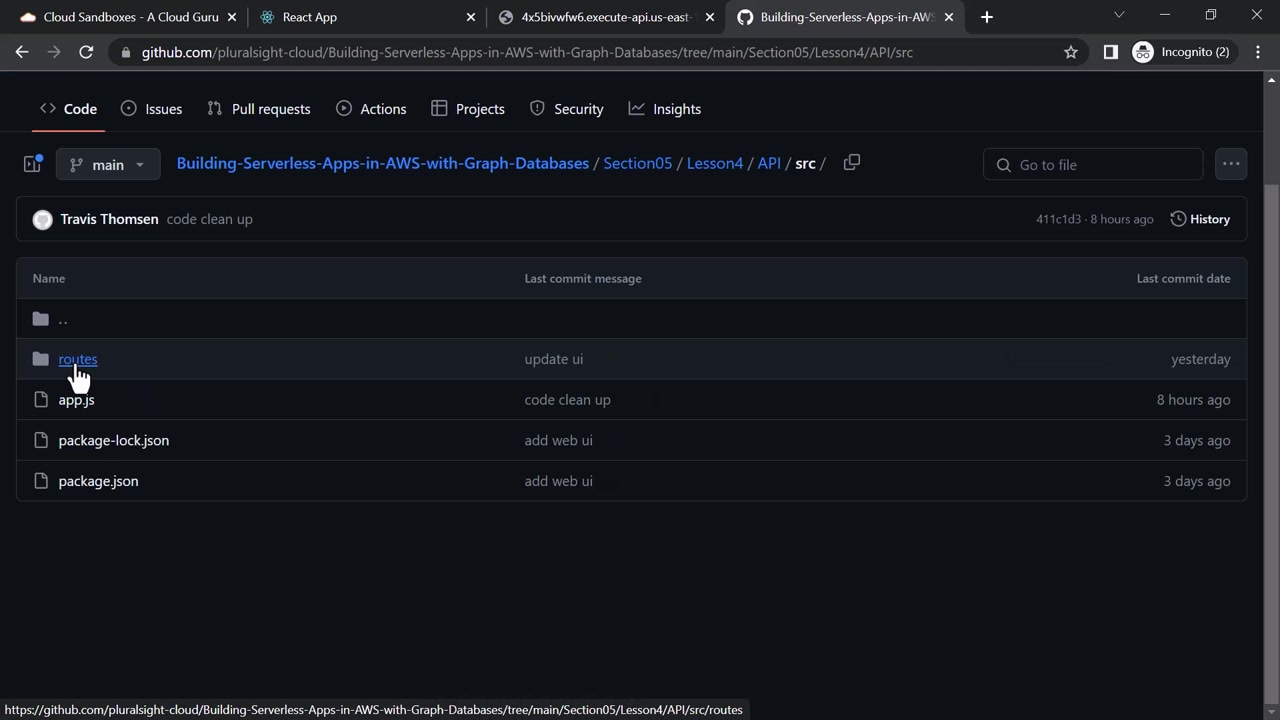Viewport: 1280px width, 720px height.
Task: Switch to the Issues tab
Action: pyautogui.click(x=151, y=109)
